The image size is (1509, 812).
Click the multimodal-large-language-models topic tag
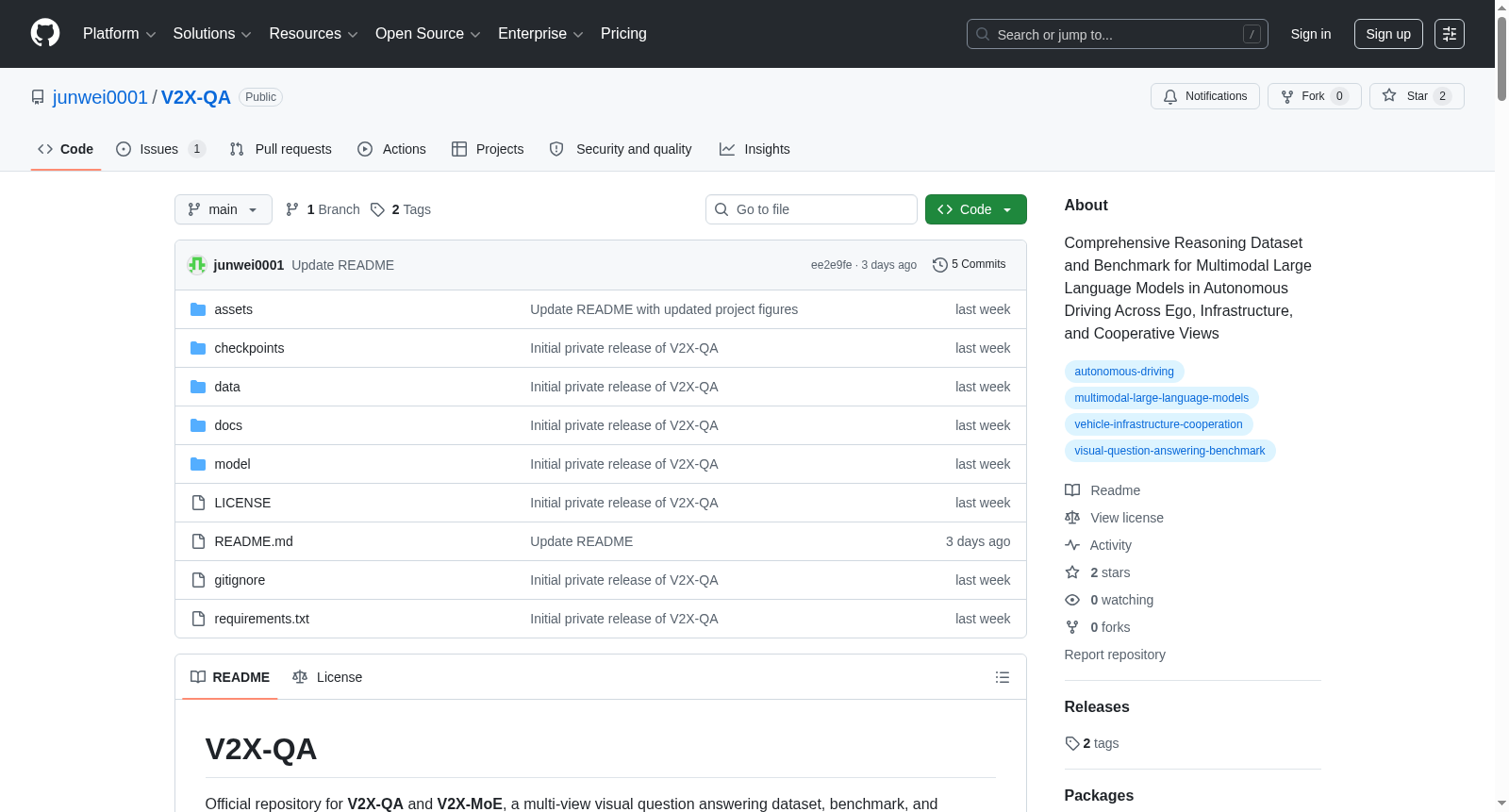[x=1162, y=398]
